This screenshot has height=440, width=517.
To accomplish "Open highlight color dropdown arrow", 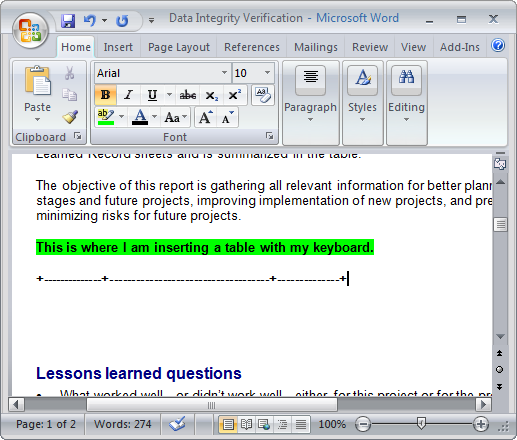I will (x=121, y=117).
